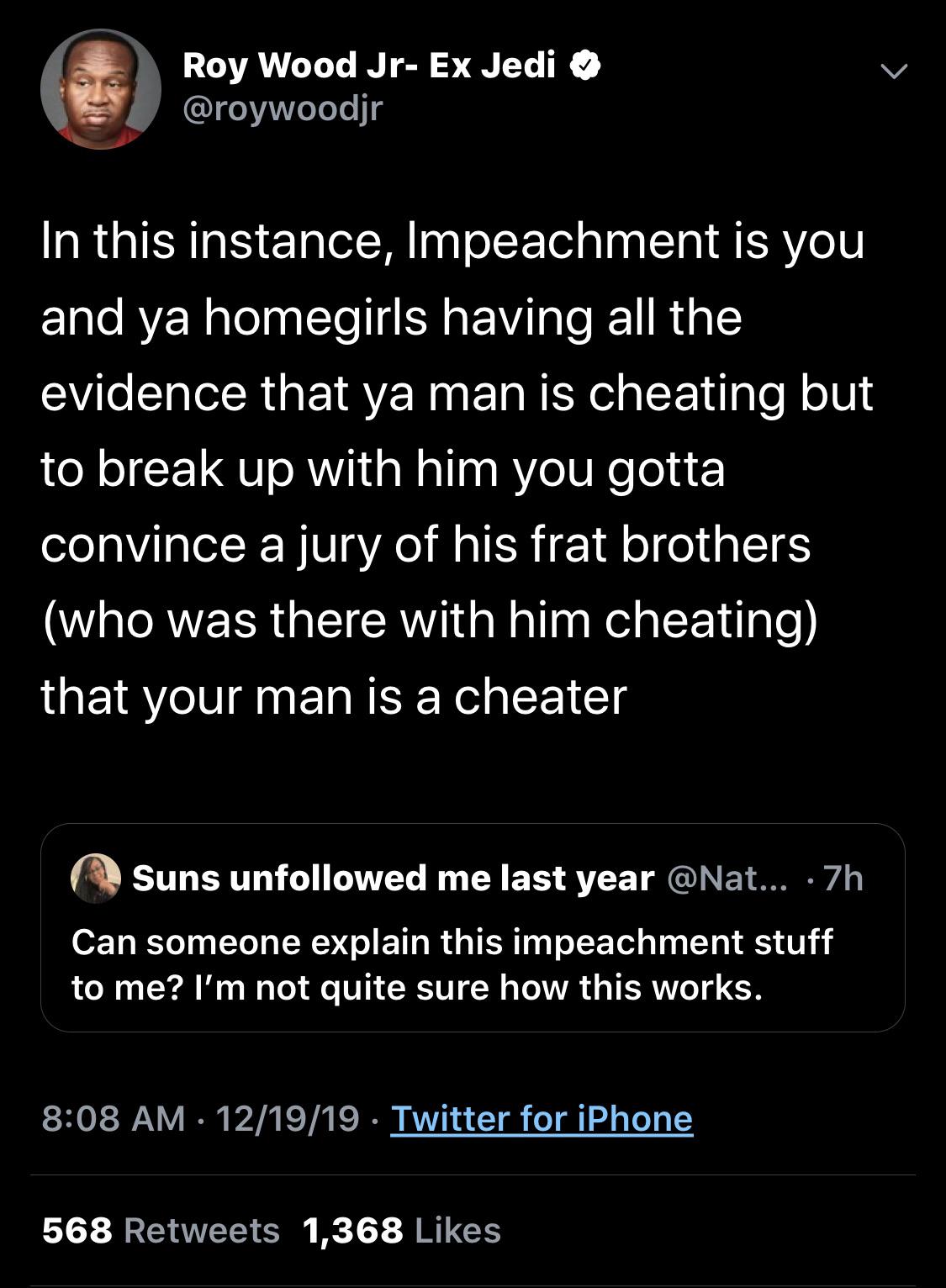Click the quoted tweet author's avatar
The image size is (946, 1288).
96,879
